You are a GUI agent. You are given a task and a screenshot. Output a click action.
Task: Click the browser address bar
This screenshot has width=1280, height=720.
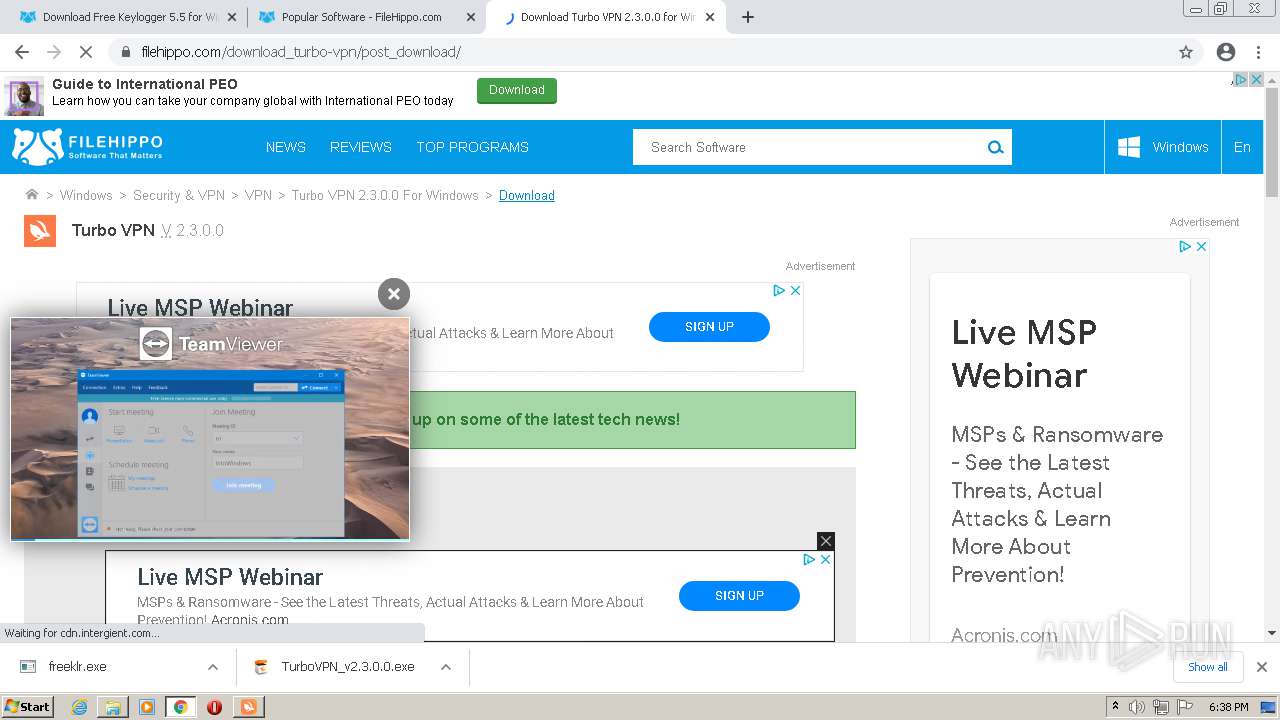[x=640, y=52]
